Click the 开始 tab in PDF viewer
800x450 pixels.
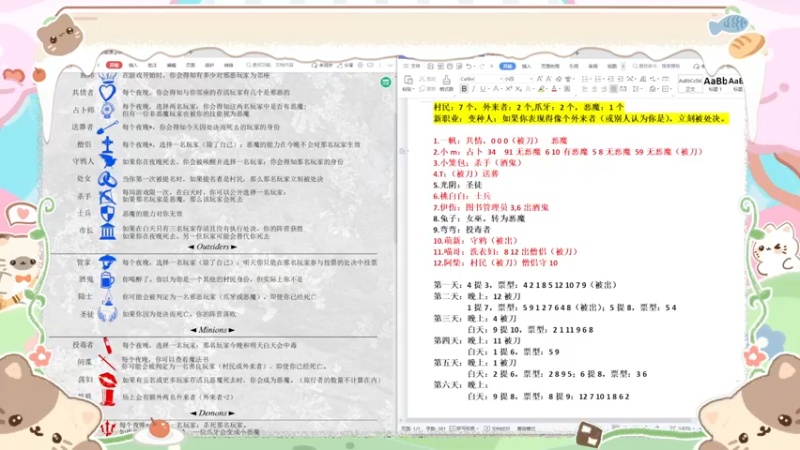pos(114,65)
